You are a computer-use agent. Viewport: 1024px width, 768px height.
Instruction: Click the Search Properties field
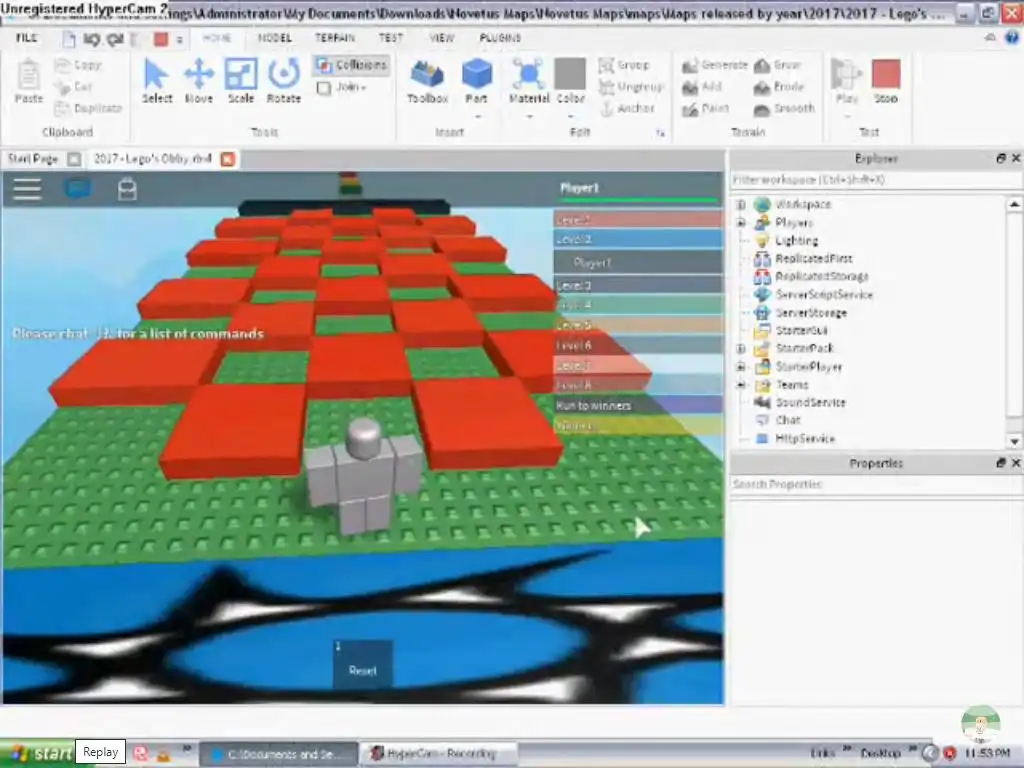(875, 484)
